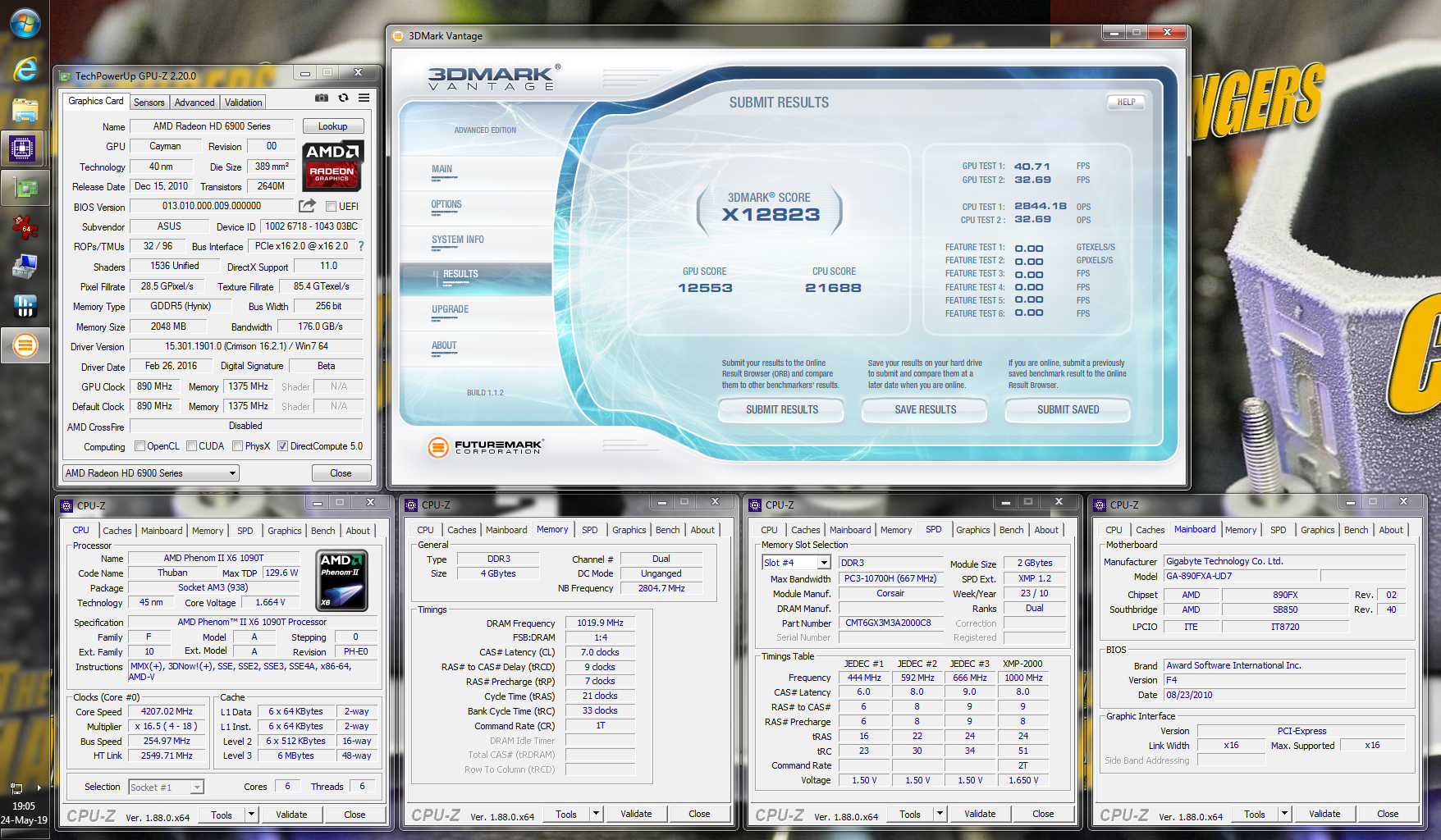Image resolution: width=1441 pixels, height=840 pixels.
Task: Expand Tools dropdown arrow in CPU-Z Mainboard window
Action: click(x=1285, y=814)
